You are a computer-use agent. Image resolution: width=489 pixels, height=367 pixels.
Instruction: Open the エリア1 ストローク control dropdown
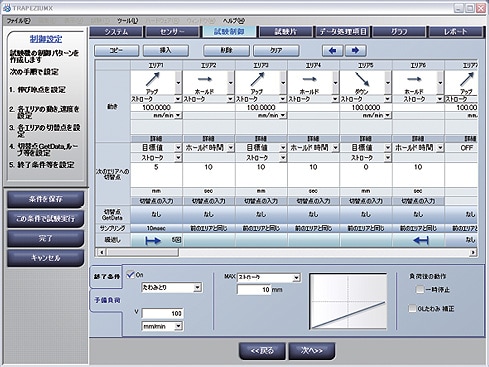[178, 99]
